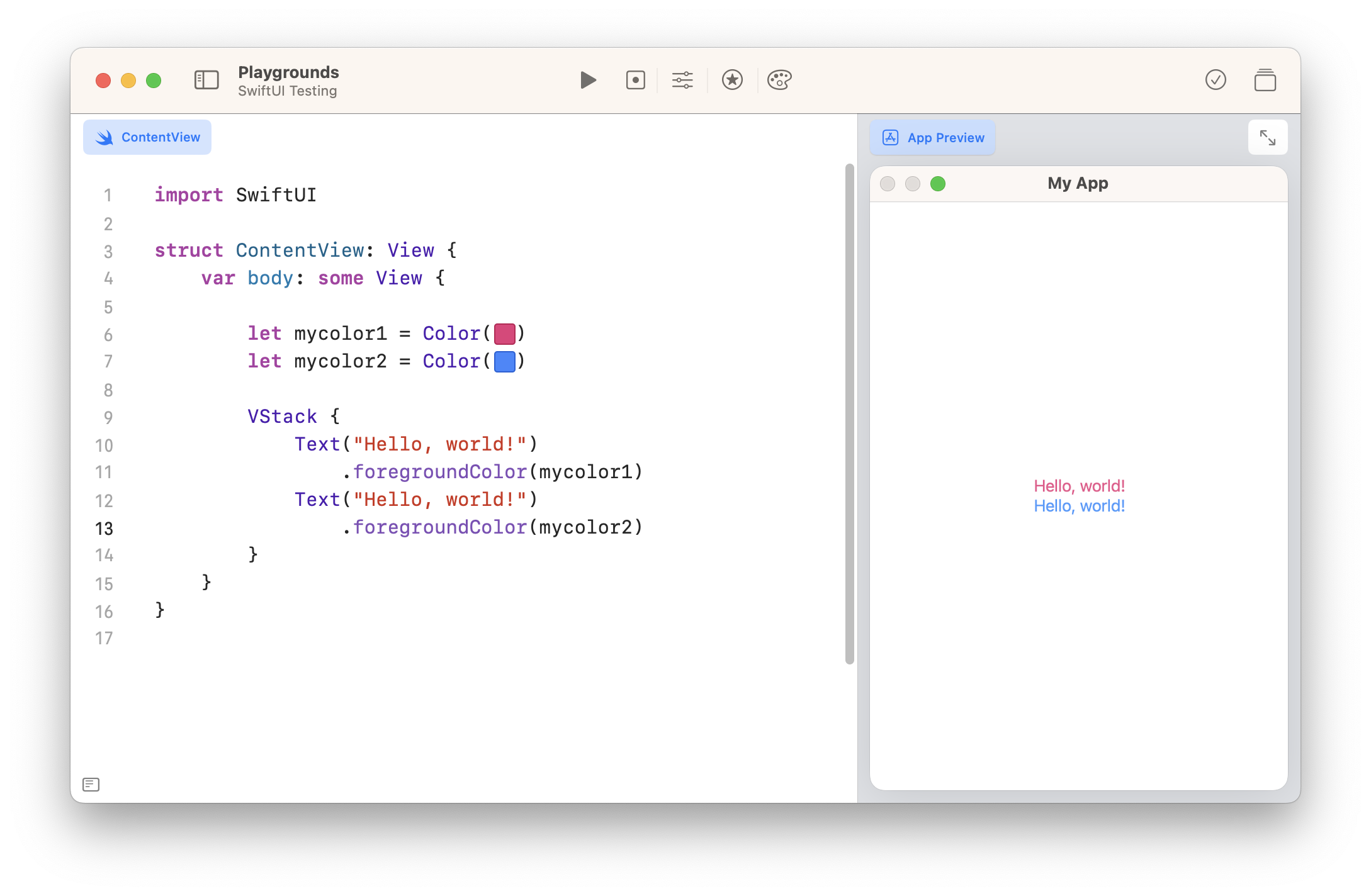Run the playground with the play button
Image resolution: width=1371 pixels, height=896 pixels.
(588, 80)
